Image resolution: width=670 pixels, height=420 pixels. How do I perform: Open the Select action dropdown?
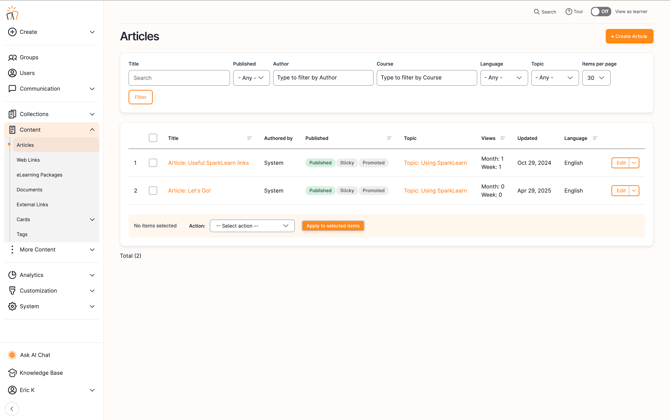click(x=252, y=226)
